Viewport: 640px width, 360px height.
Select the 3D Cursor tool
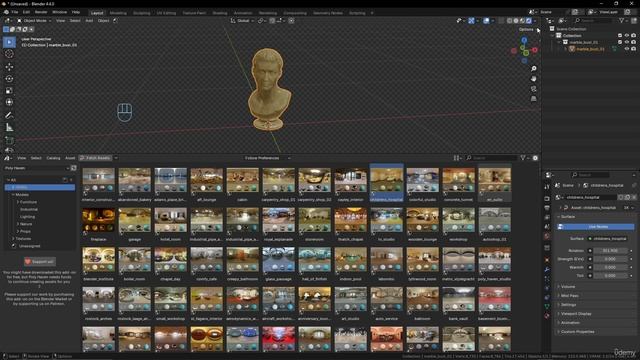click(9, 54)
